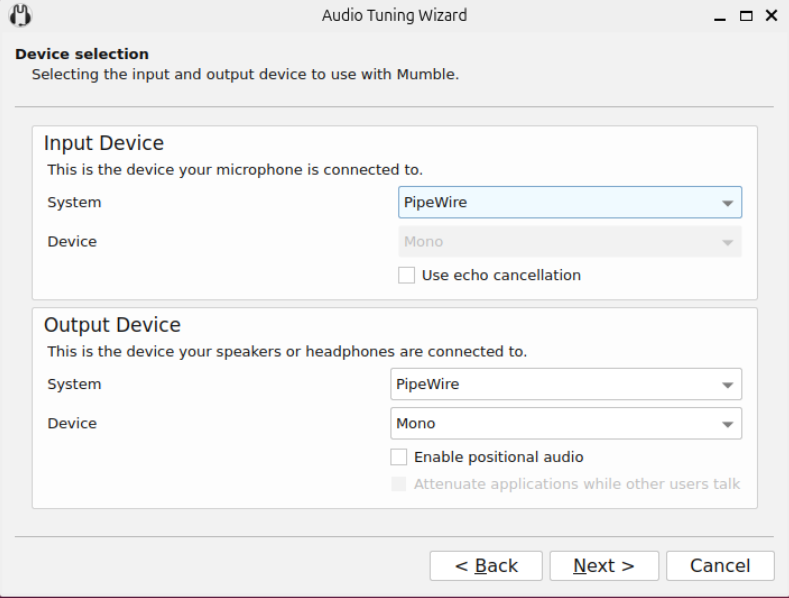Open the Output Device System PipeWire dropdown
Image resolution: width=789 pixels, height=598 pixels.
point(566,384)
